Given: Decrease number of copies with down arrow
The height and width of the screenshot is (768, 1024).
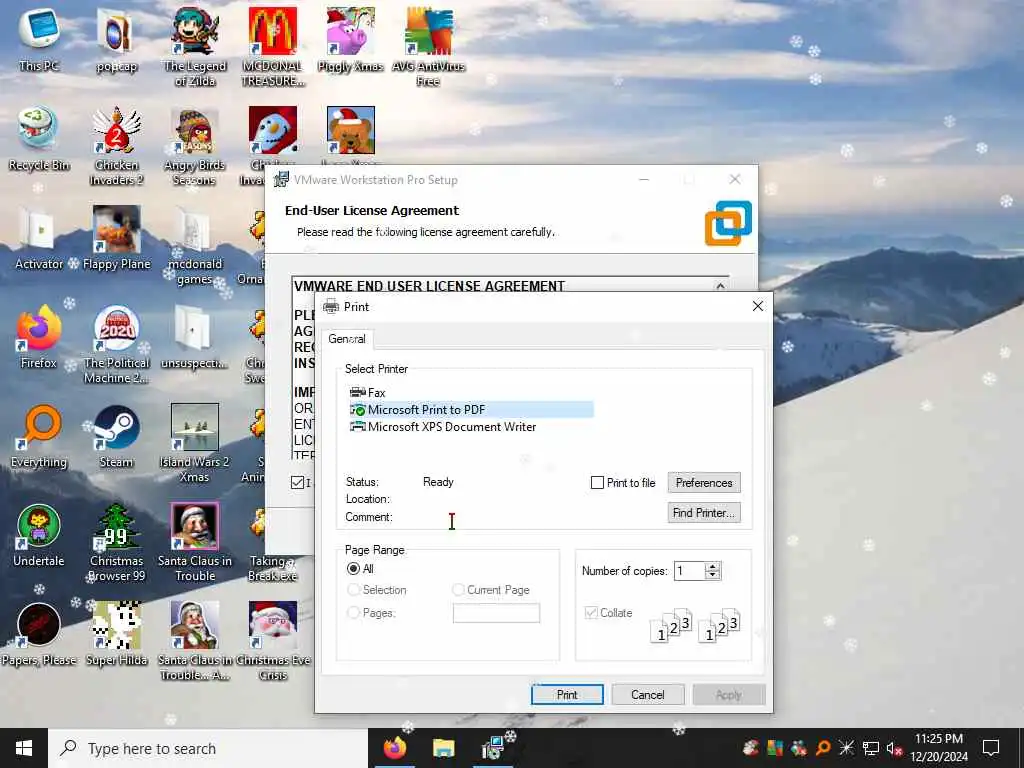Looking at the screenshot, I should coord(712,575).
